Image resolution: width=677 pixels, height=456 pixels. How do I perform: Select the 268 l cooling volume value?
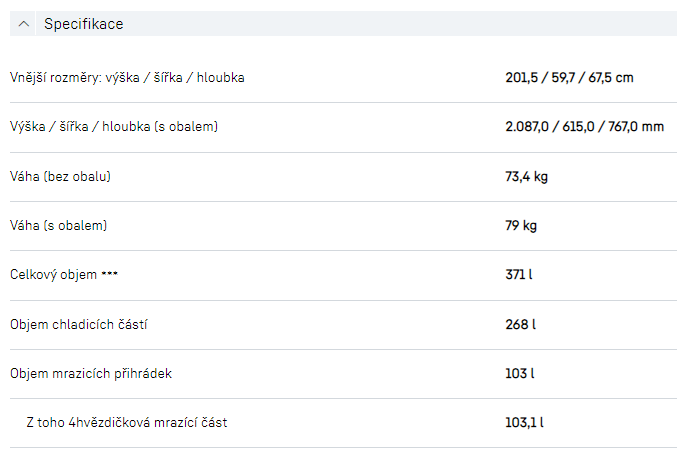click(520, 325)
